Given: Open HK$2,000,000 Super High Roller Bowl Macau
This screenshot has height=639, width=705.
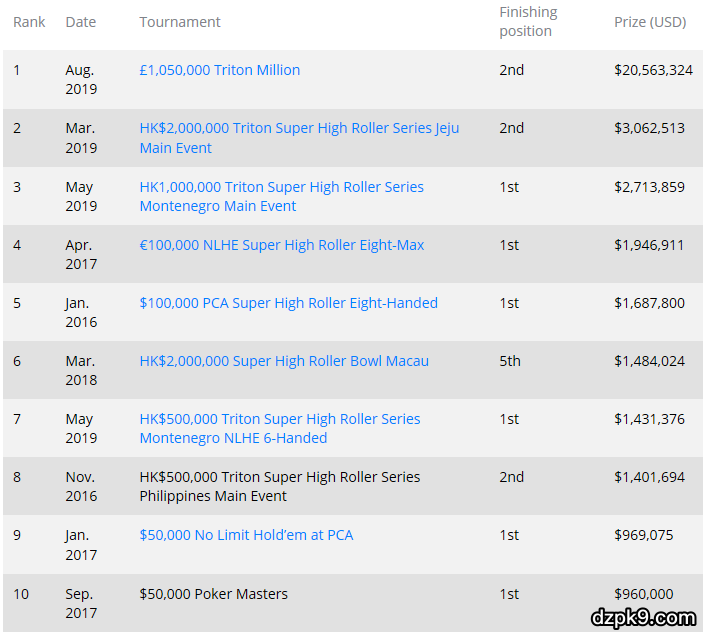Looking at the screenshot, I should point(284,361).
